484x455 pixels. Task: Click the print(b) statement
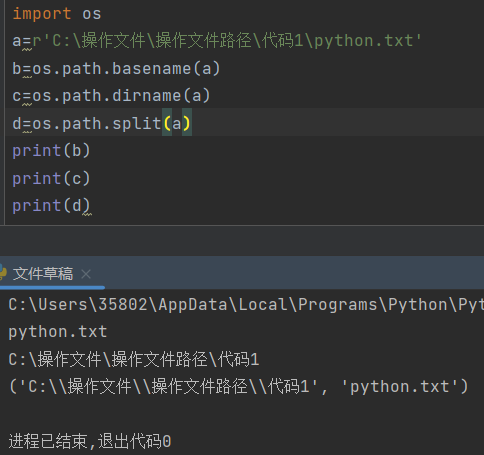click(x=51, y=151)
